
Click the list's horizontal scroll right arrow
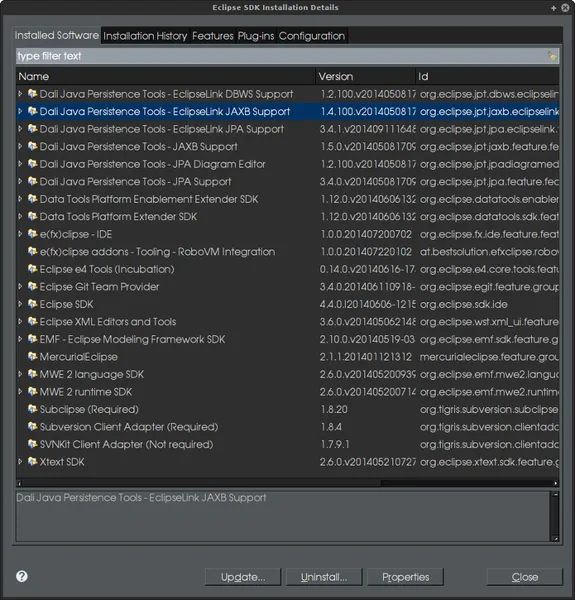pos(555,483)
